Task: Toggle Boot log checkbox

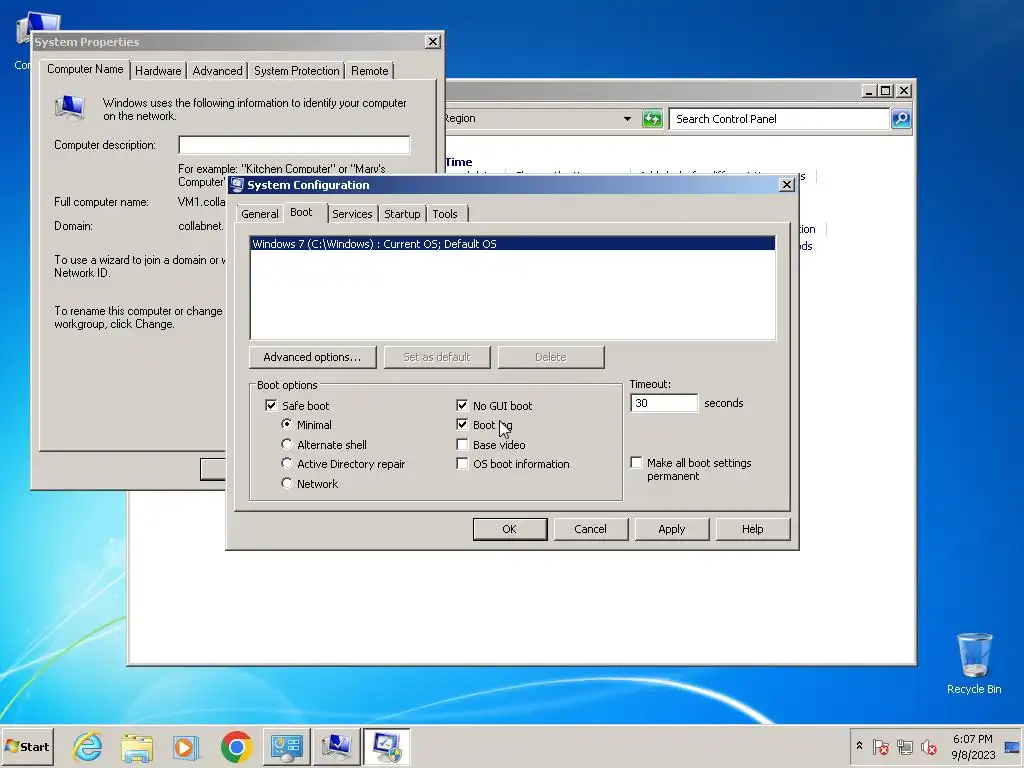Action: click(x=462, y=424)
